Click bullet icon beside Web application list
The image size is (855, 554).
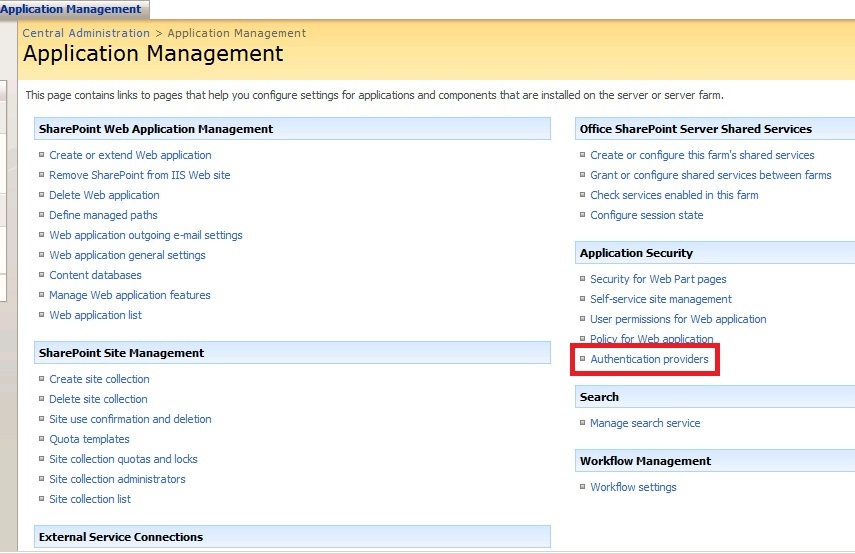[41, 314]
